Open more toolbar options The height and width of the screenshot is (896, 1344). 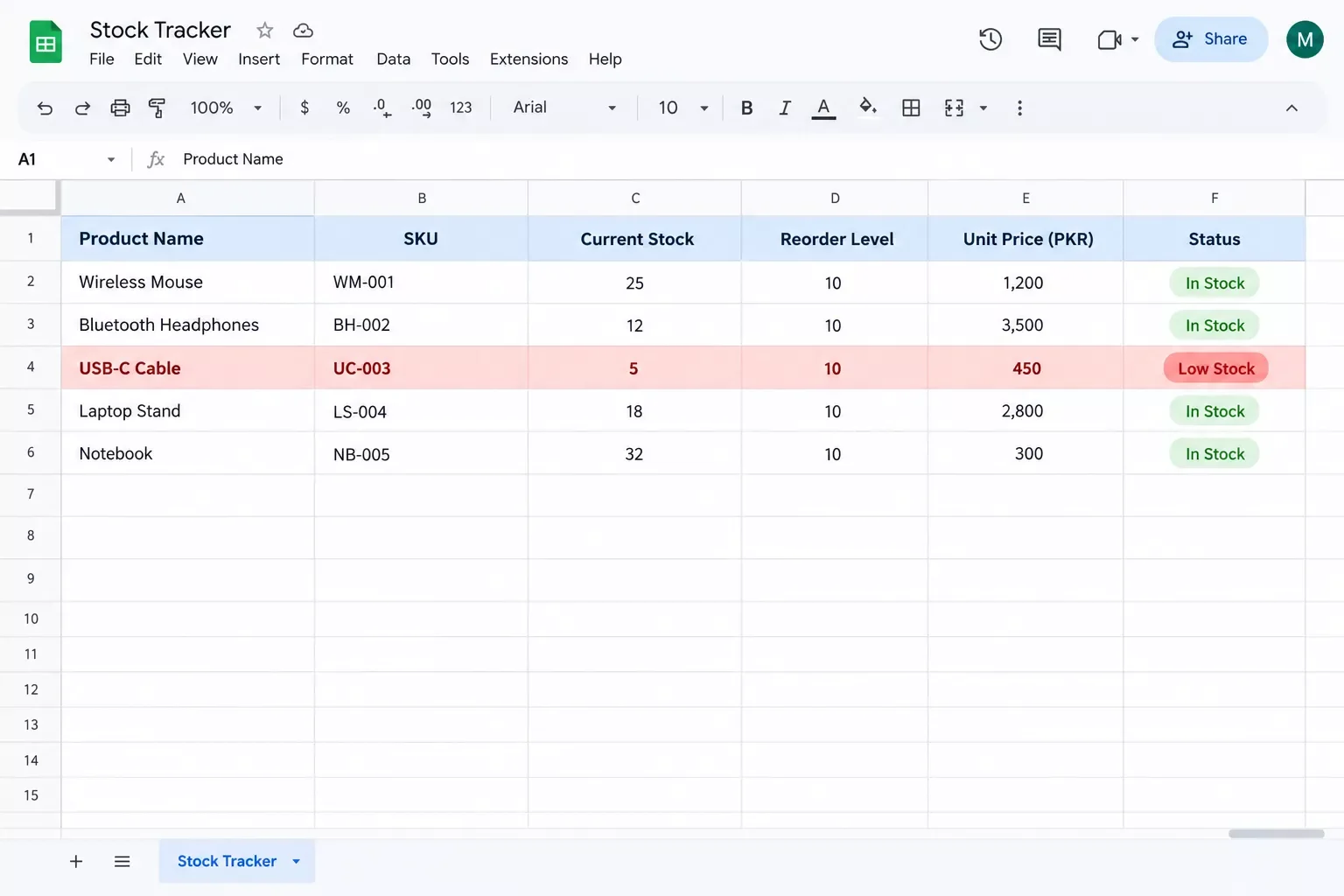point(1019,108)
